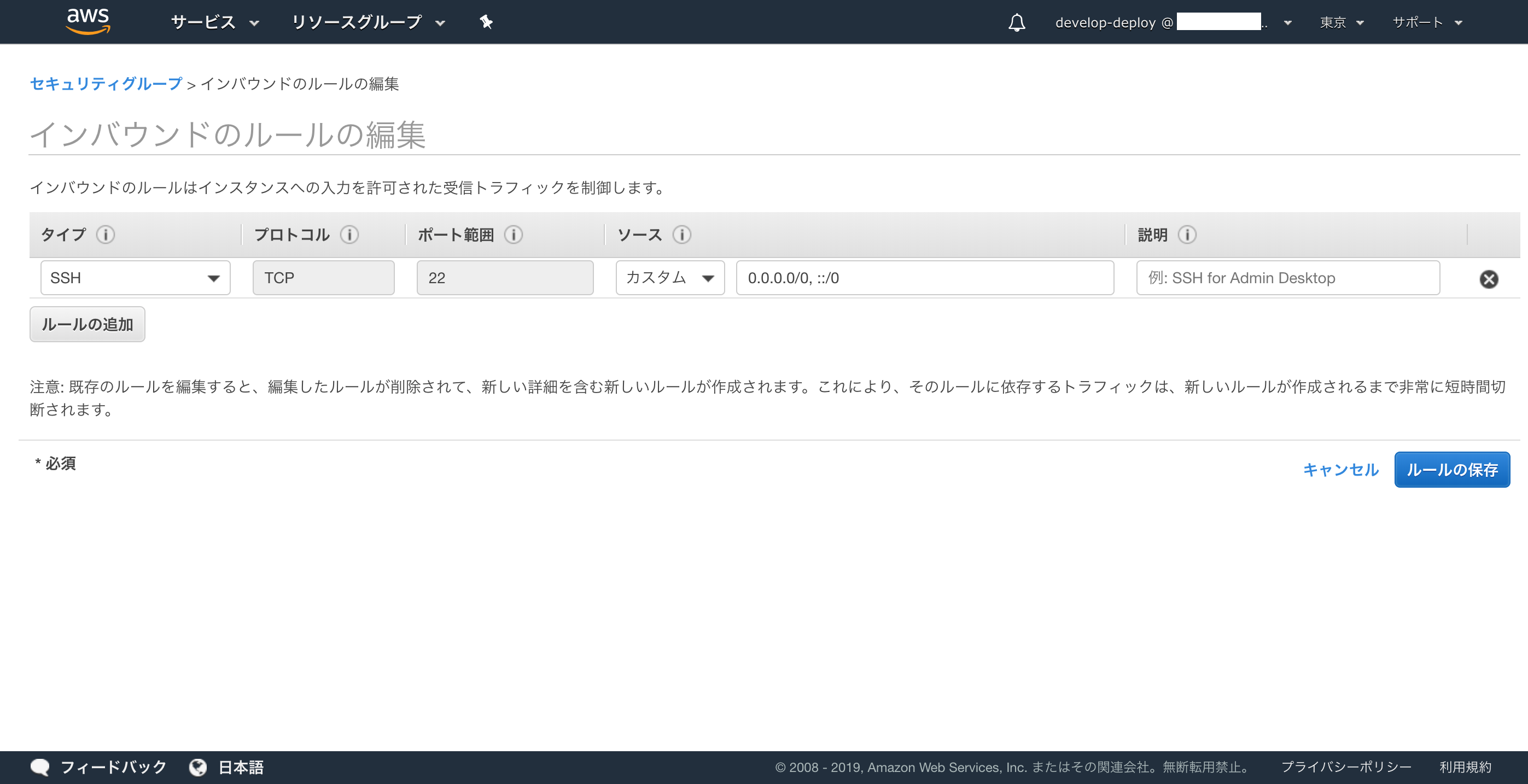Open the notifications bell icon
The width and height of the screenshot is (1528, 784).
(1017, 22)
